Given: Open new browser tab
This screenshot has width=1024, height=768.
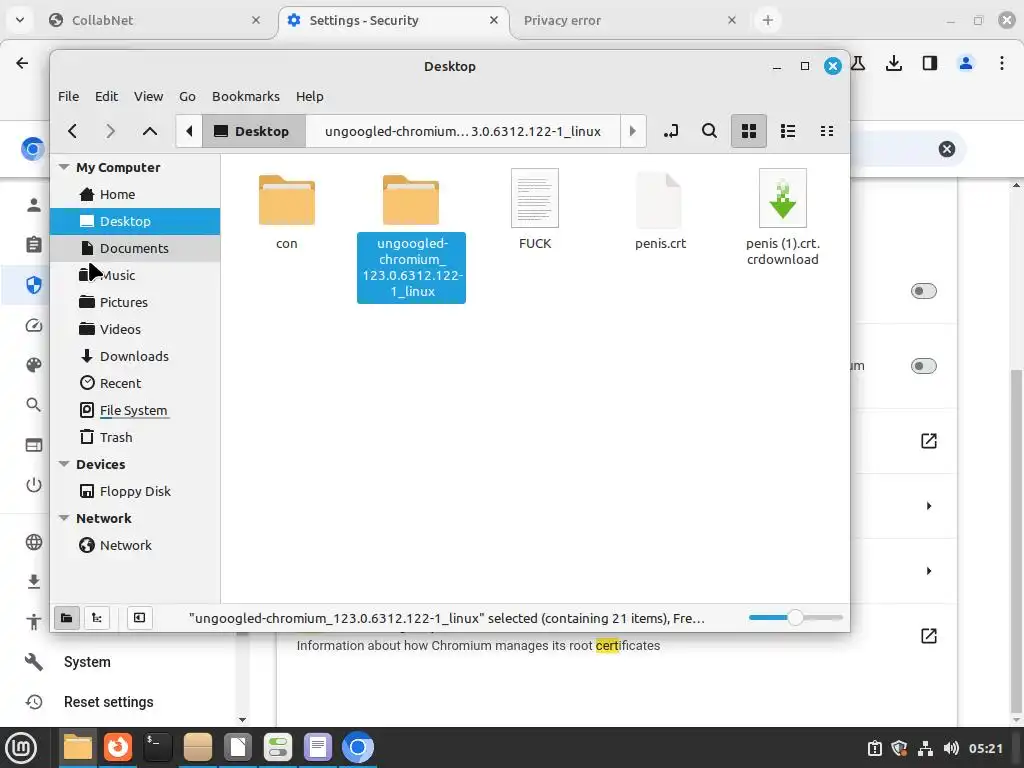Looking at the screenshot, I should pos(768,20).
